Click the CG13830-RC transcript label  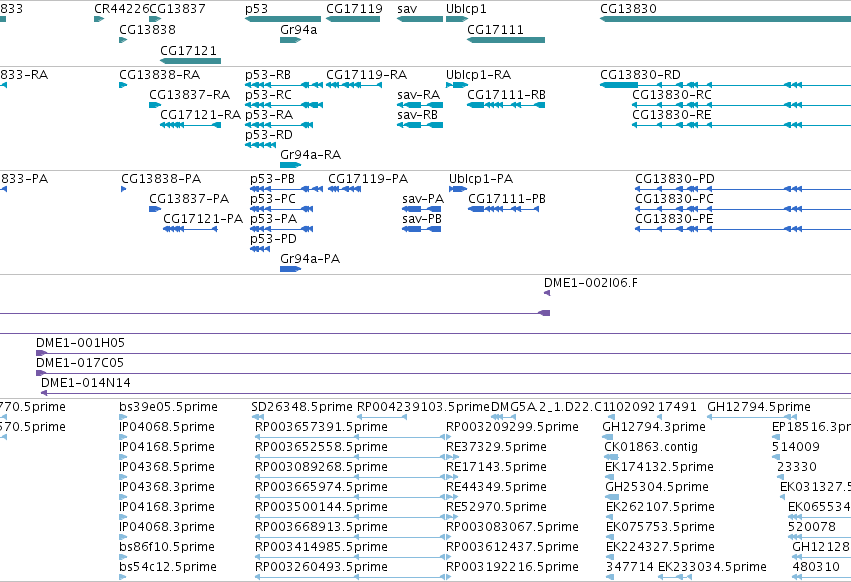tap(672, 95)
